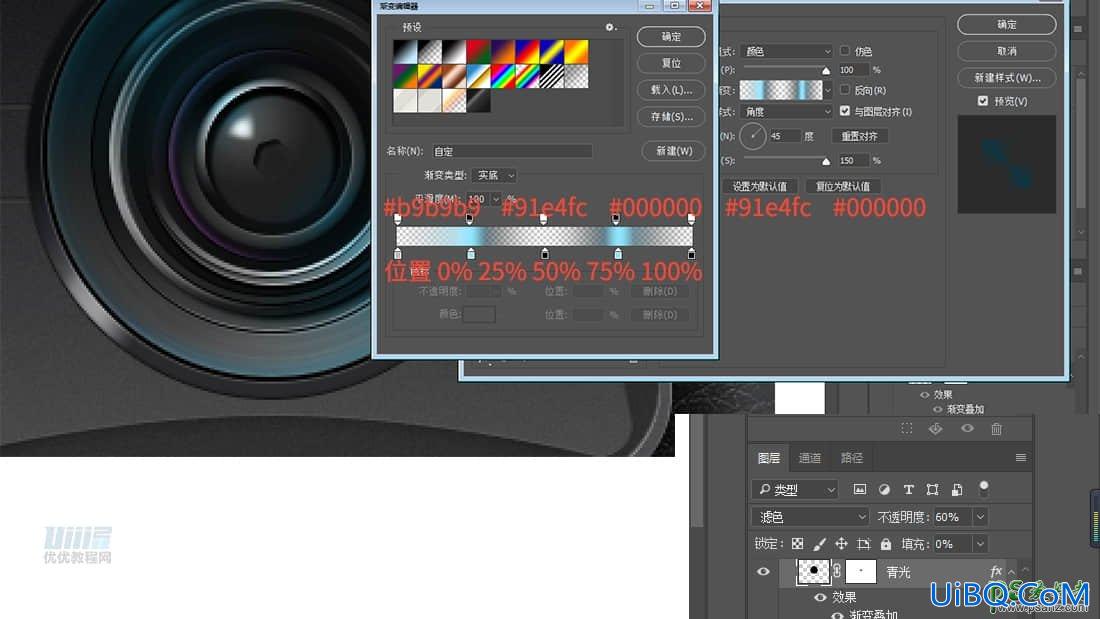Click the gradient bar in the editor
The height and width of the screenshot is (619, 1100).
544,236
